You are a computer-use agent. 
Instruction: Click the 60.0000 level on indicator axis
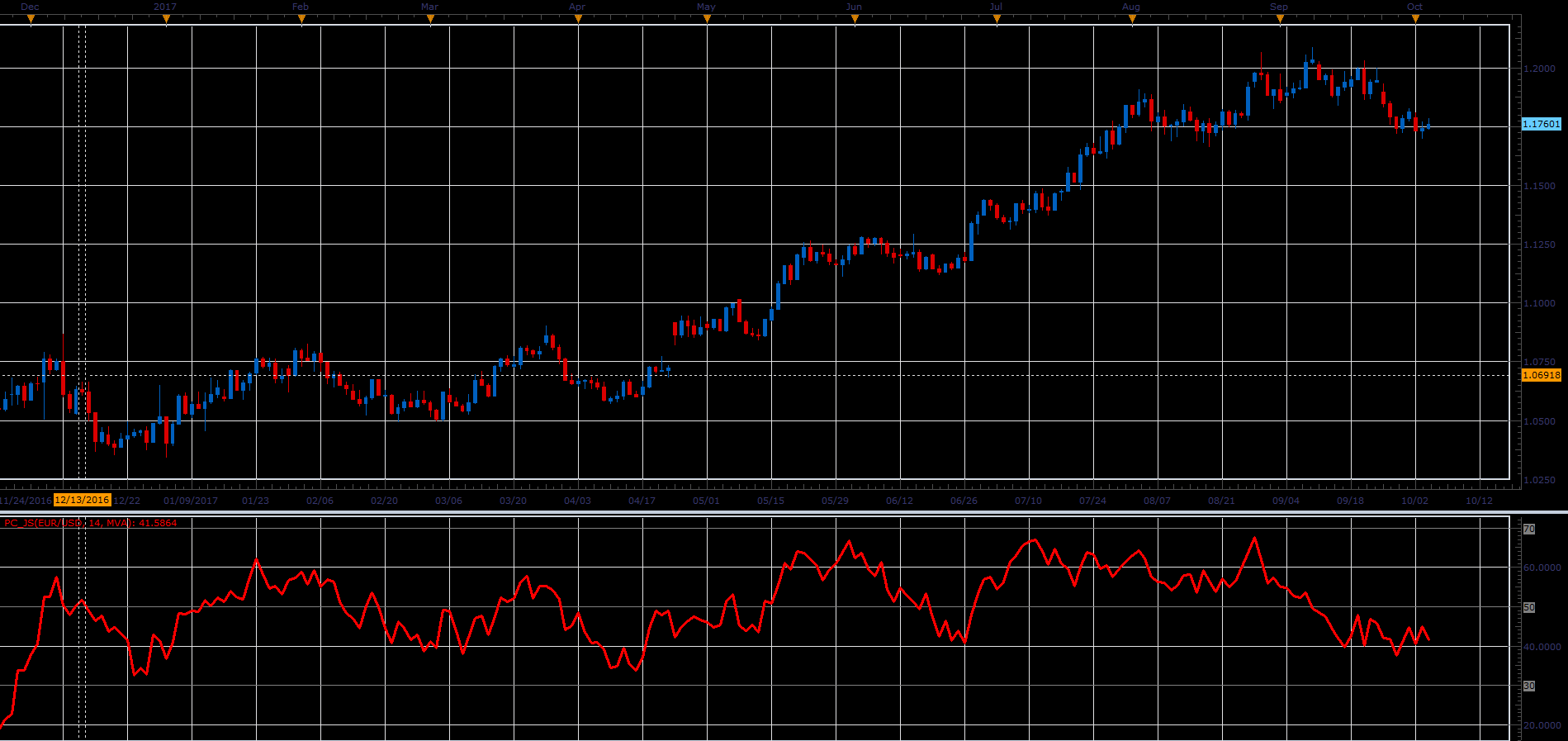click(1542, 568)
